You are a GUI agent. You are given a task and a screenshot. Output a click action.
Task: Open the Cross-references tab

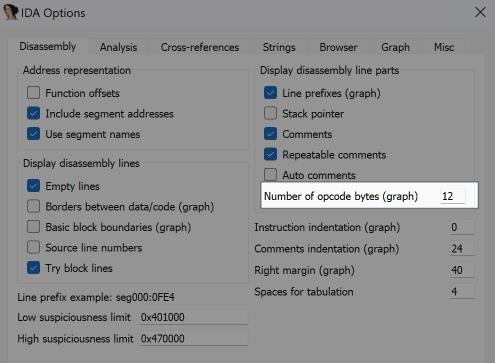[x=200, y=47]
